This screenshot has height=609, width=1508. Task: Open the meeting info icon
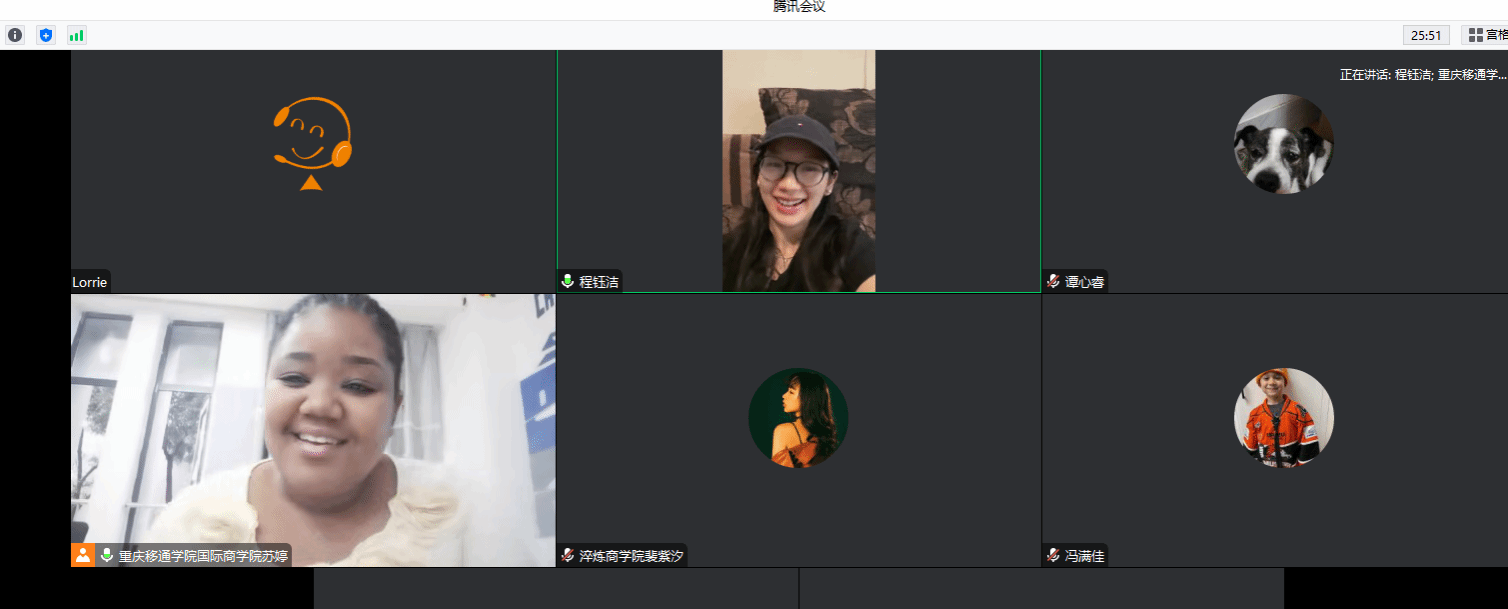pos(15,35)
